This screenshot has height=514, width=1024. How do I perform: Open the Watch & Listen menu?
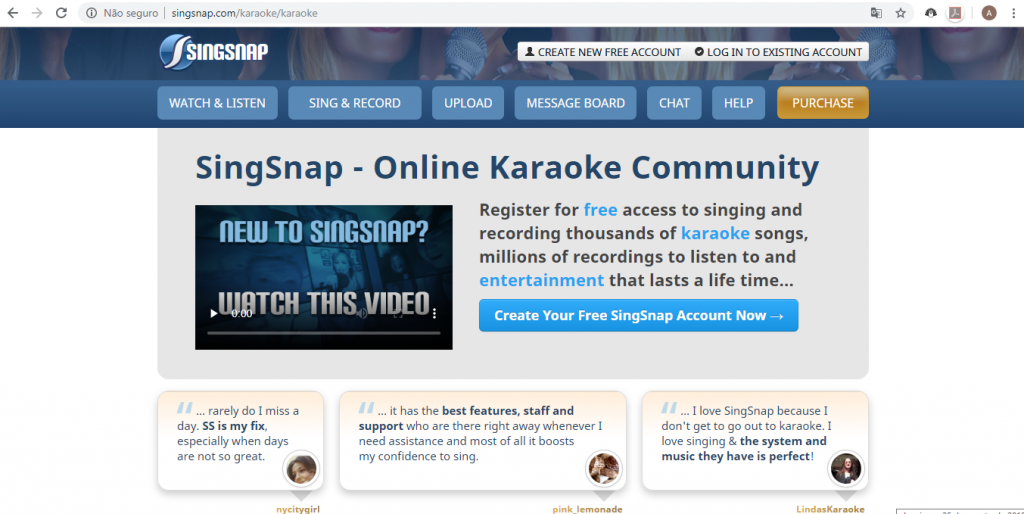[217, 103]
